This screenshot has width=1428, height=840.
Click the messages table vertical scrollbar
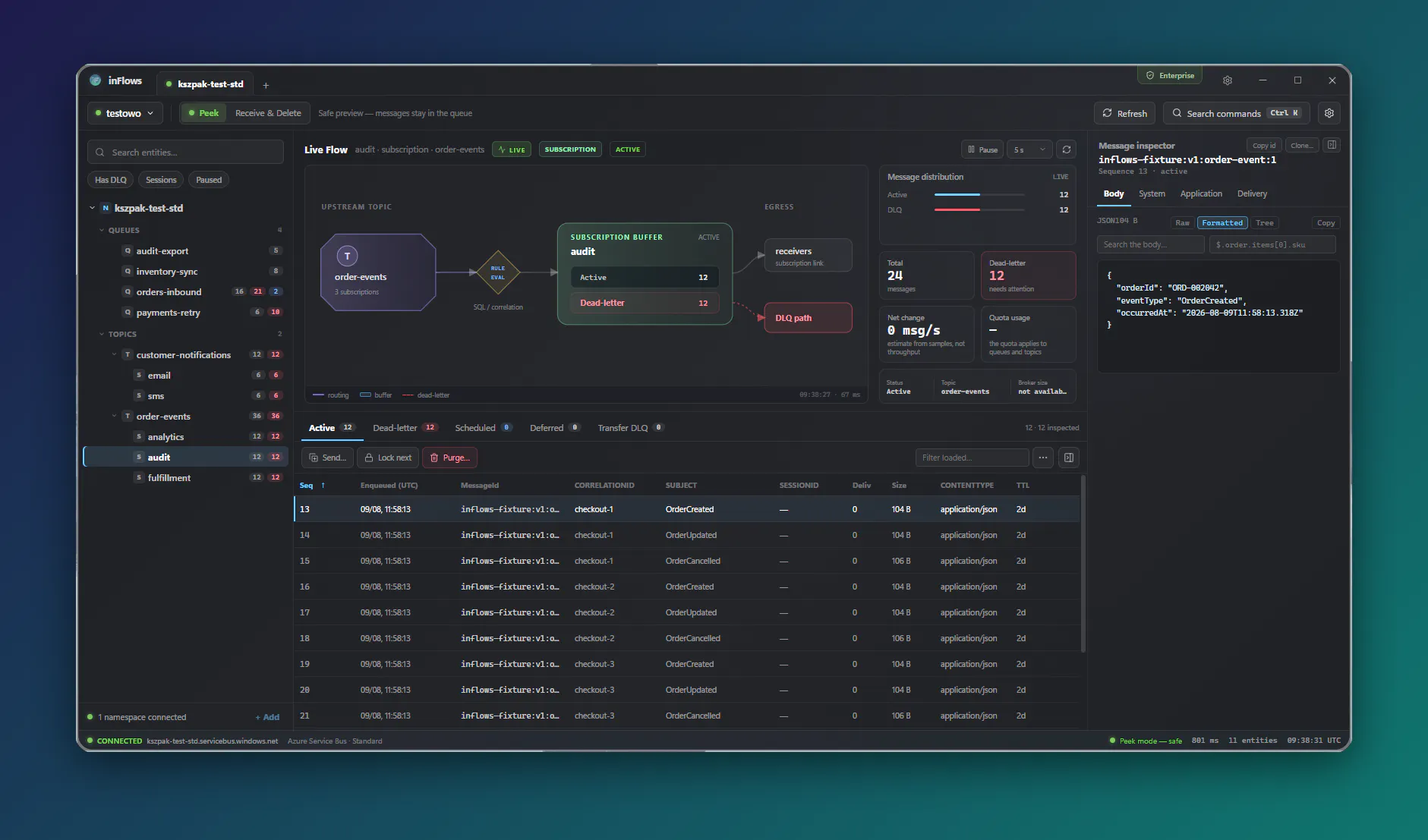pyautogui.click(x=1083, y=563)
